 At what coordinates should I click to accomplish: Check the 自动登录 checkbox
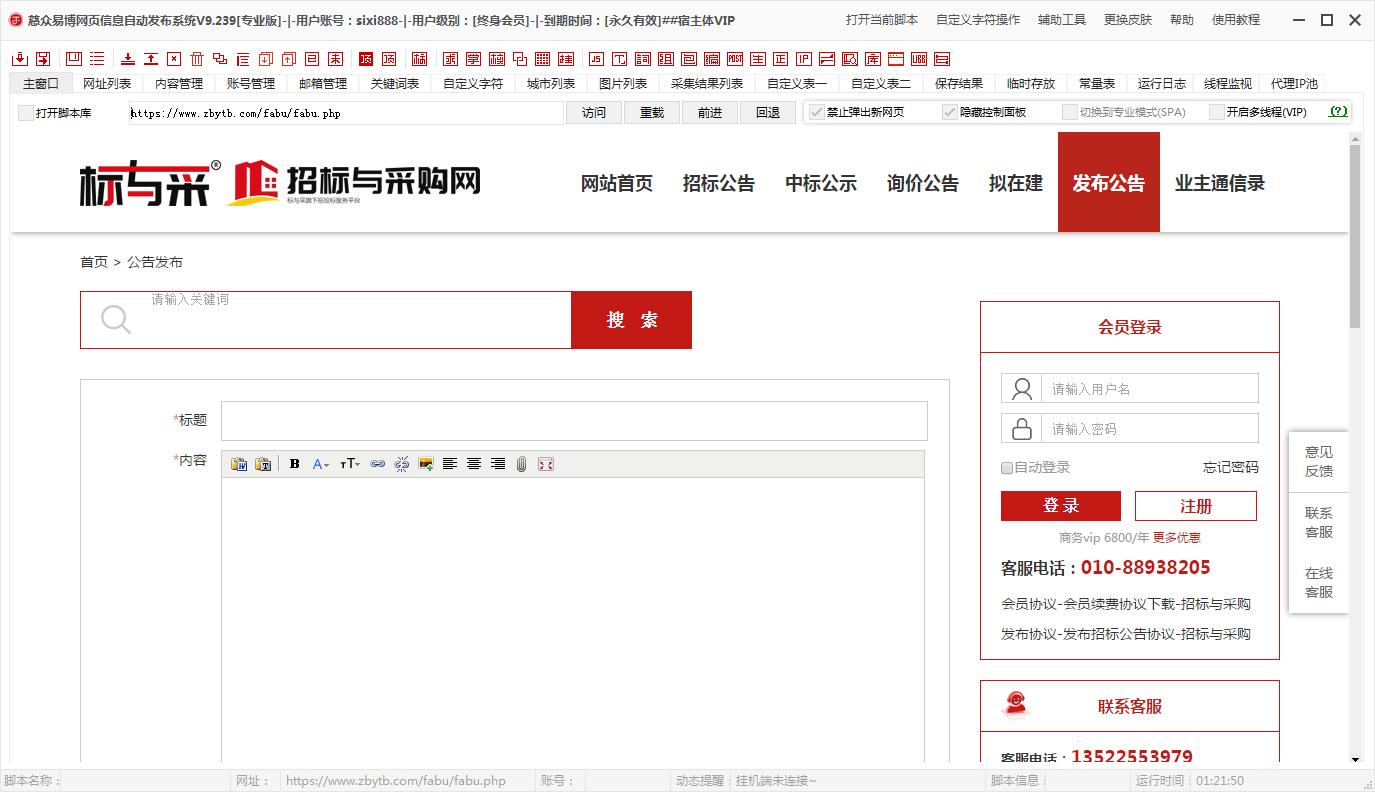[x=1007, y=468]
